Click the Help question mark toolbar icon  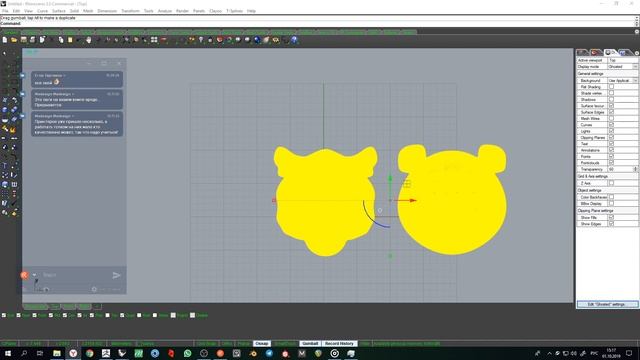click(x=294, y=40)
